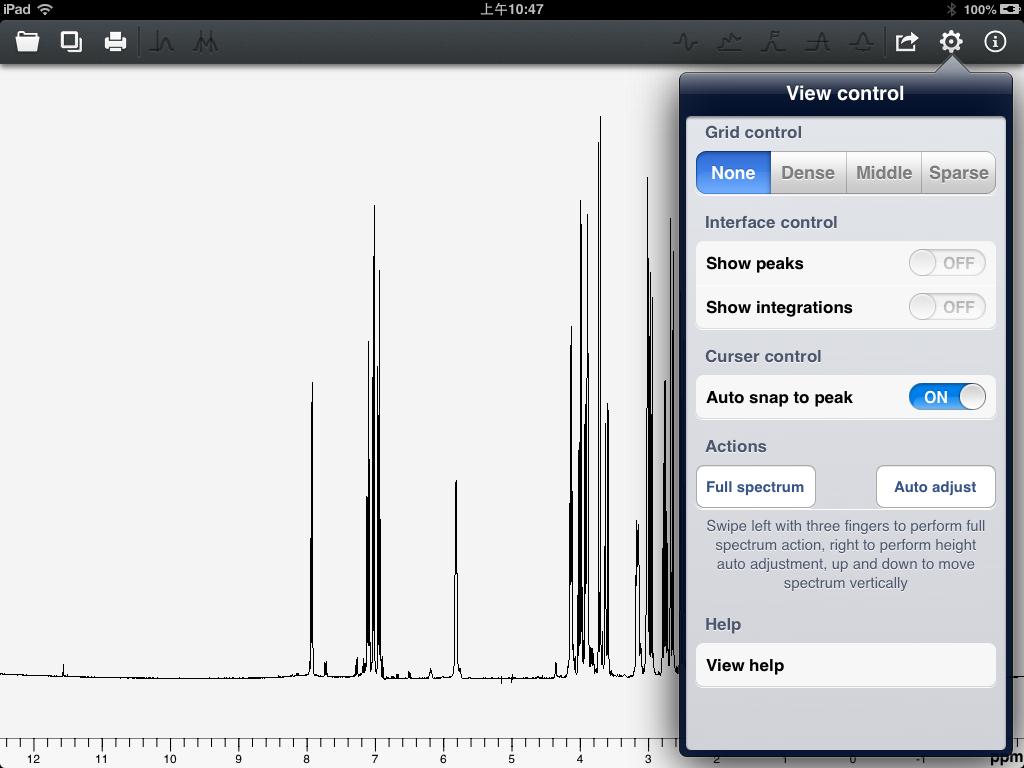Tap the clock showing 10:47
Viewport: 1024px width, 768px height.
point(512,9)
